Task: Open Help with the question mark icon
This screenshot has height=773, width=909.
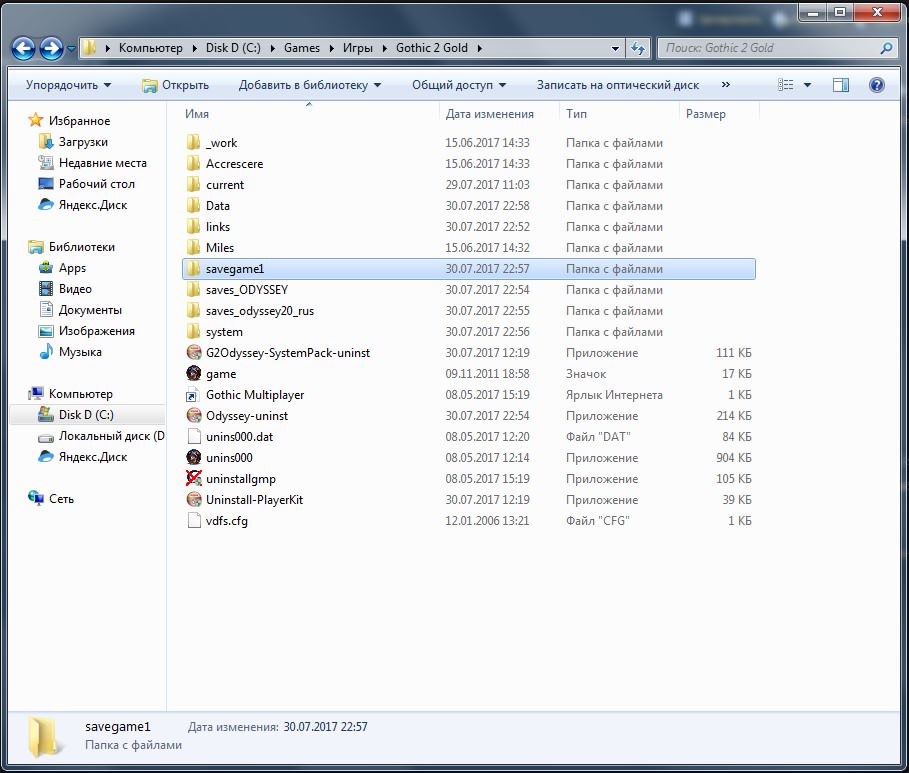Action: (877, 85)
